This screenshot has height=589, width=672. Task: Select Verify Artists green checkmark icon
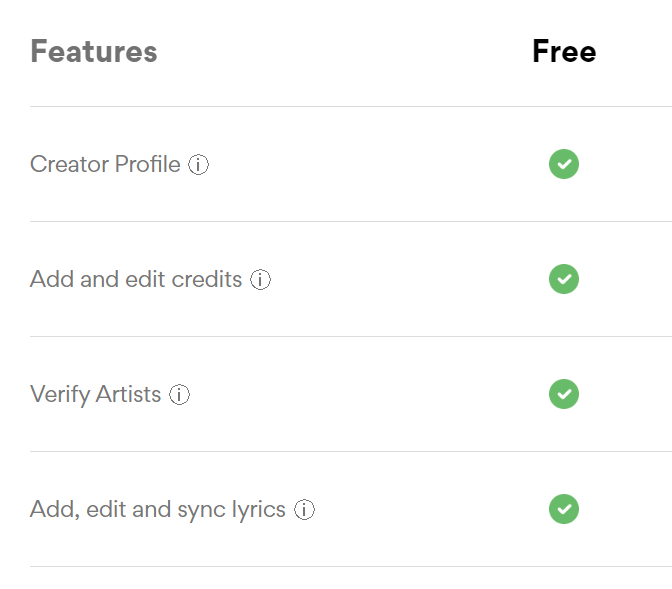pos(564,394)
